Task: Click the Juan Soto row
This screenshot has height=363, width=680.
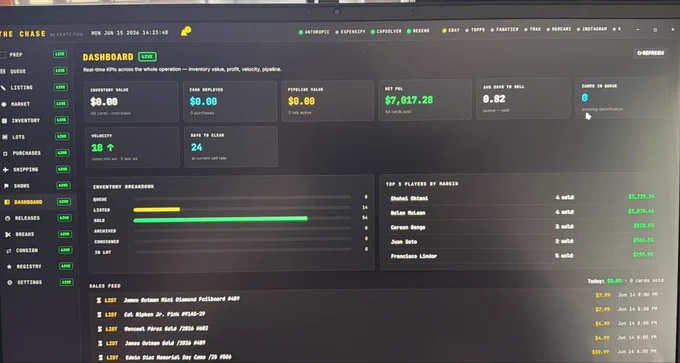Action: coord(523,241)
